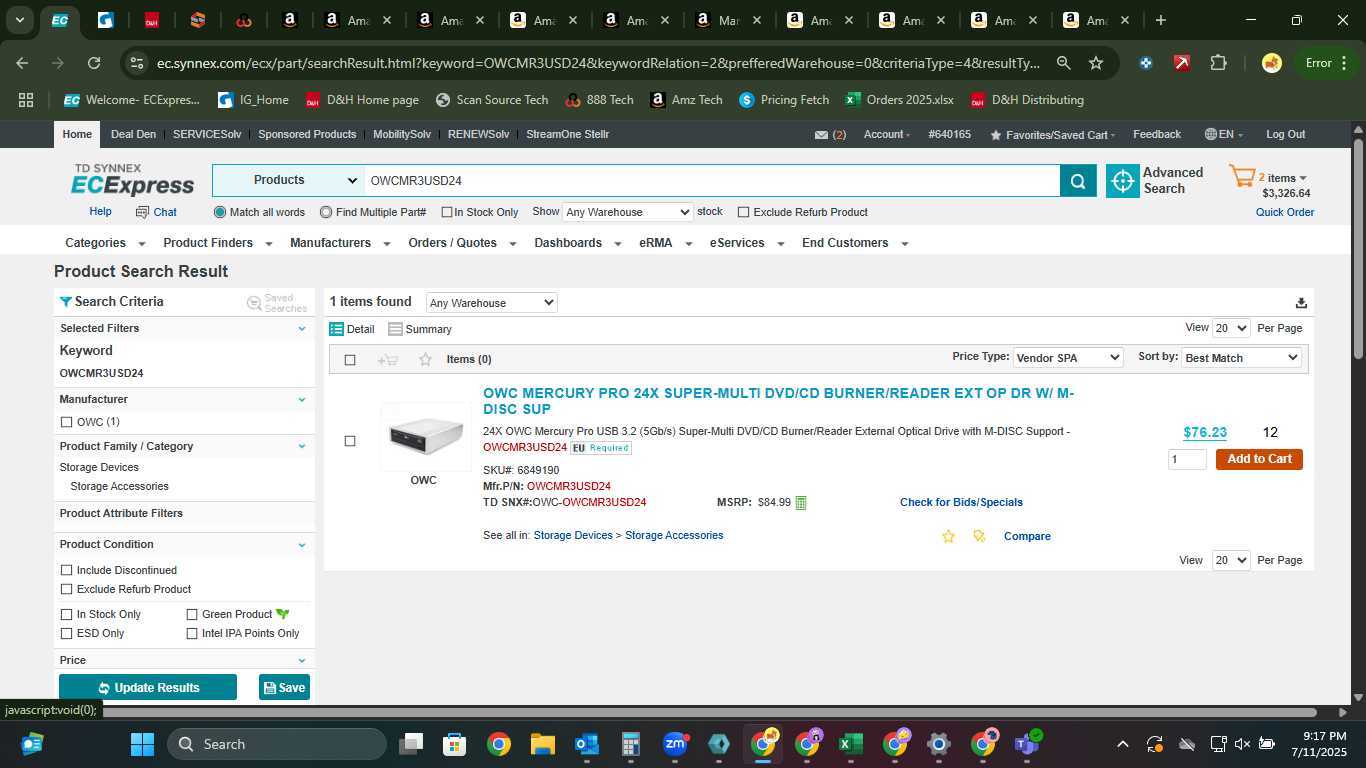Viewport: 1366px width, 768px height.
Task: Open top View 20 per page dropdown
Action: coord(1231,328)
